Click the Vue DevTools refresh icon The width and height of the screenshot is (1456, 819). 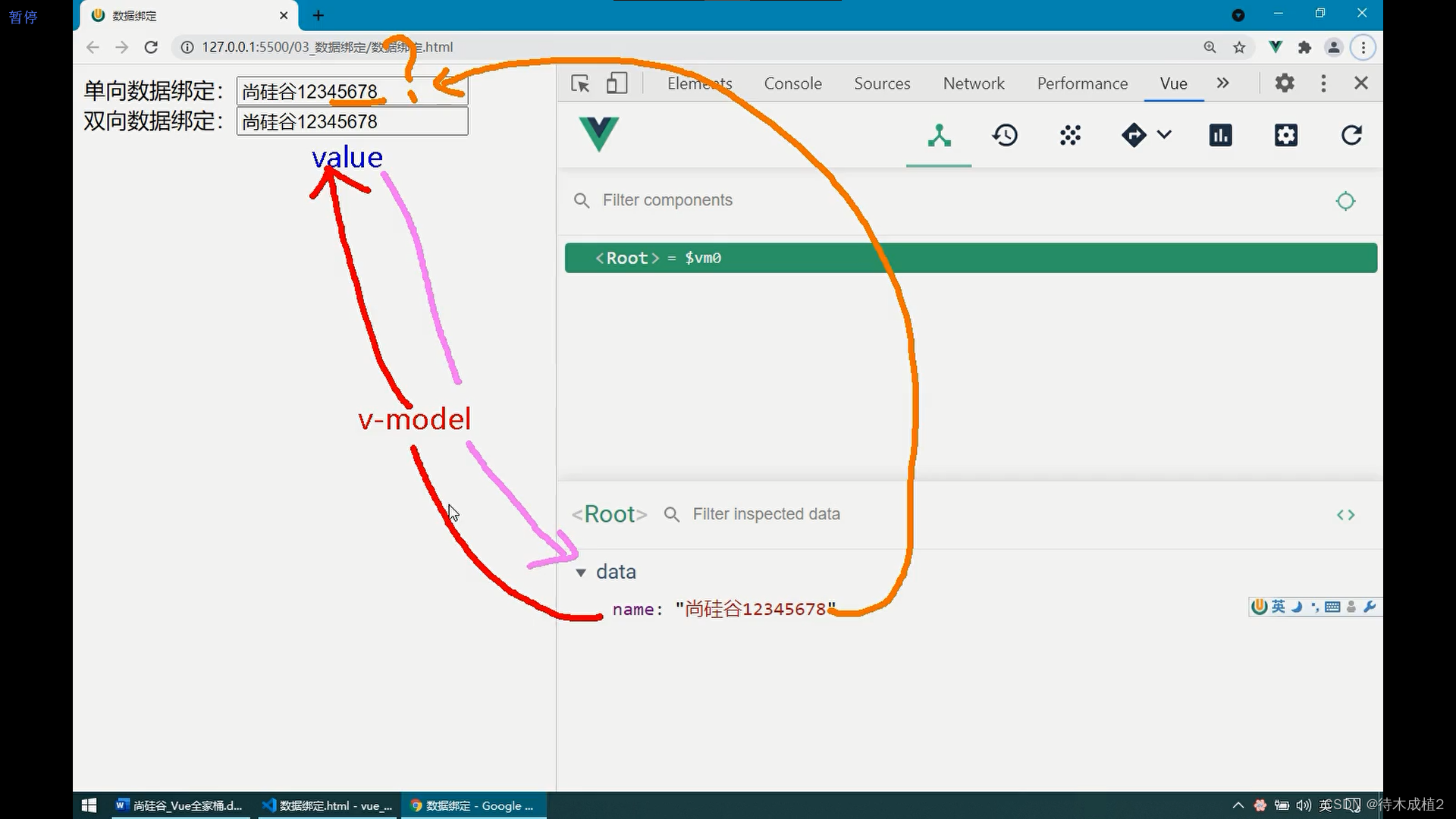tap(1352, 135)
